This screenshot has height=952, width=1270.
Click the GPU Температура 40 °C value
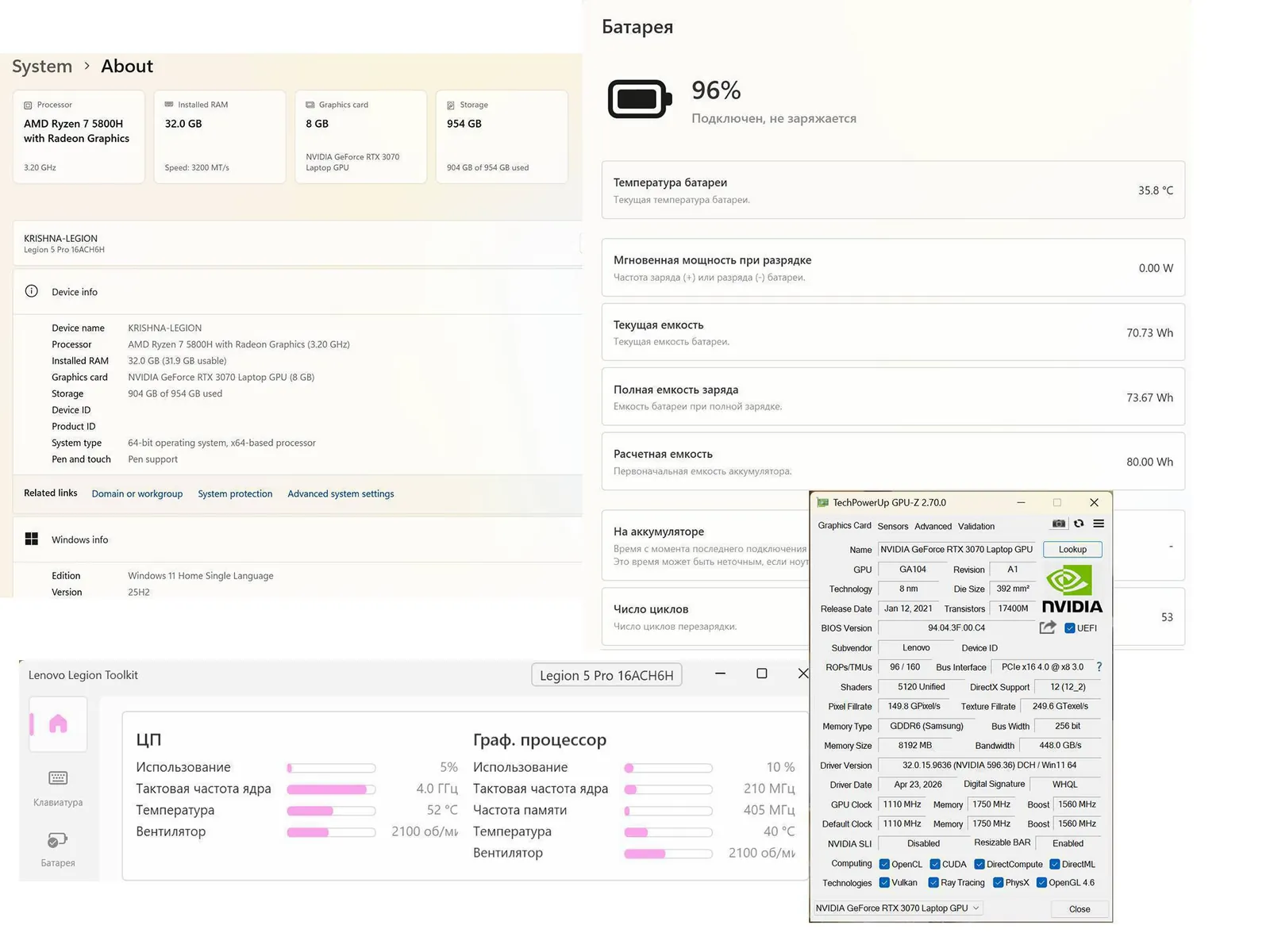(x=779, y=831)
